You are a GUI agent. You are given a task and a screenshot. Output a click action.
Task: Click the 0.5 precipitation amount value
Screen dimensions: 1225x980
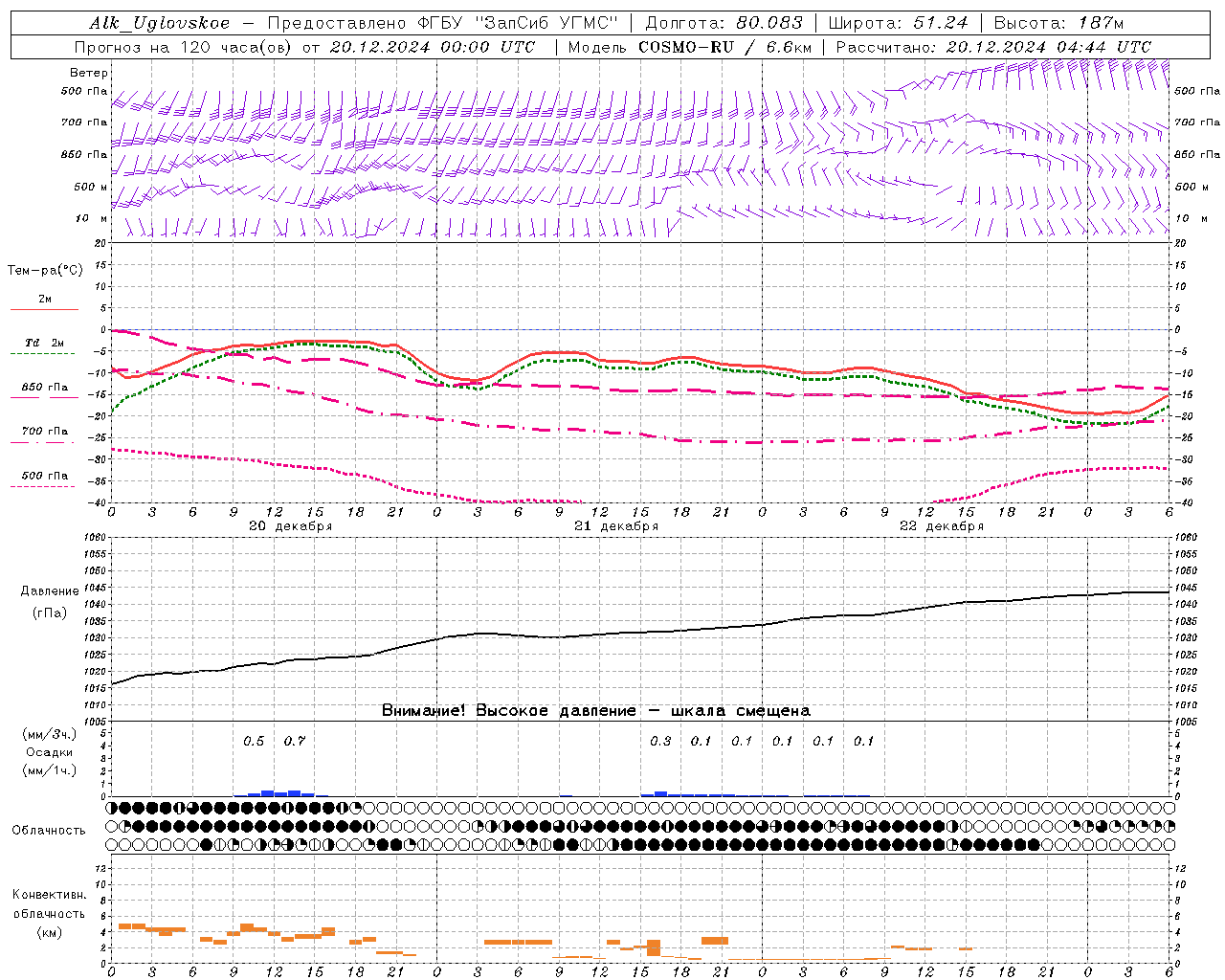pyautogui.click(x=254, y=741)
